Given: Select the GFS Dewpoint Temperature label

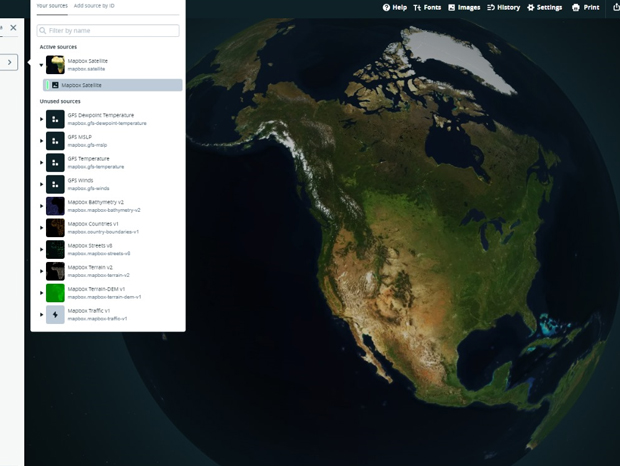Looking at the screenshot, I should point(101,115).
